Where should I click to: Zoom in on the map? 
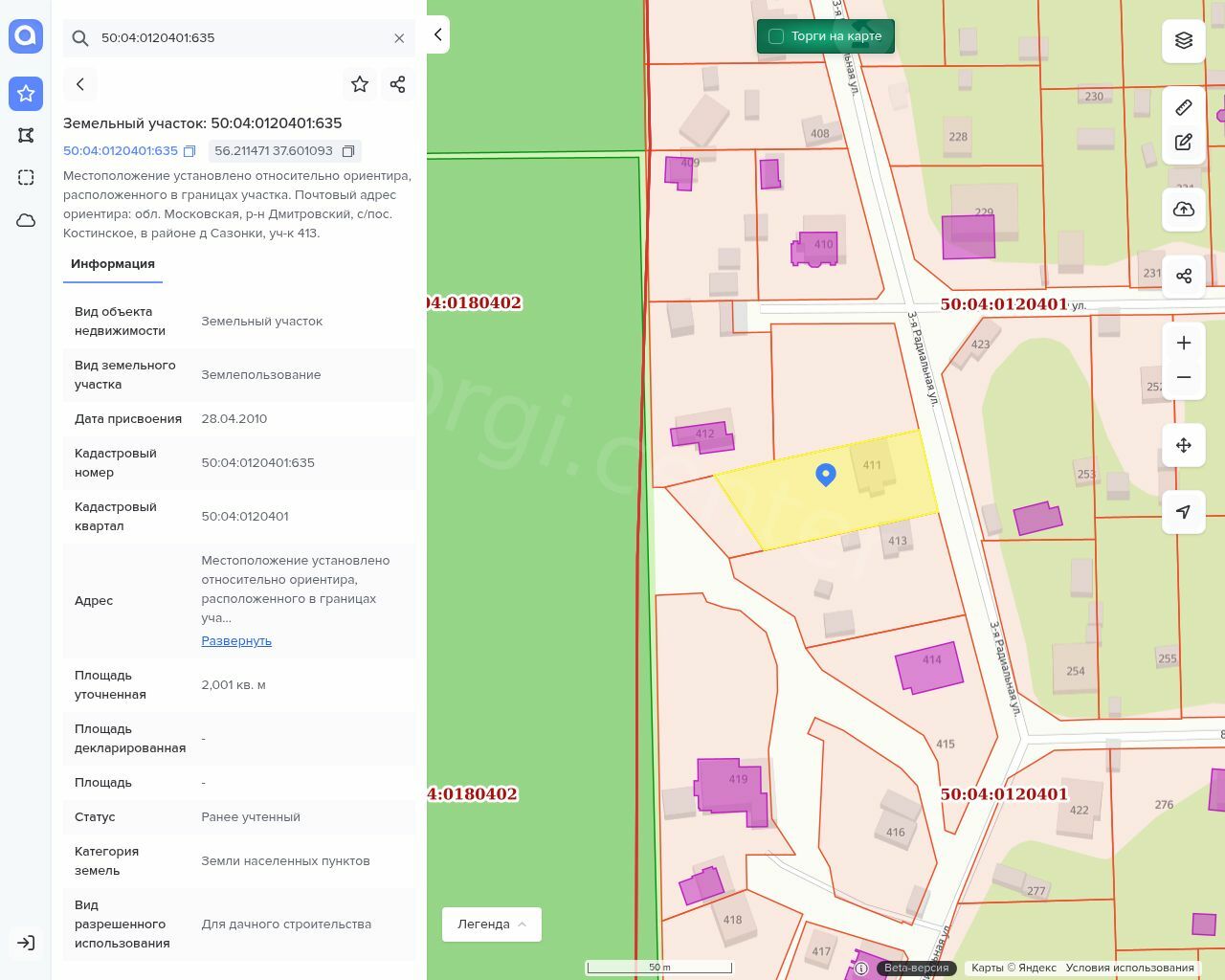(x=1184, y=343)
